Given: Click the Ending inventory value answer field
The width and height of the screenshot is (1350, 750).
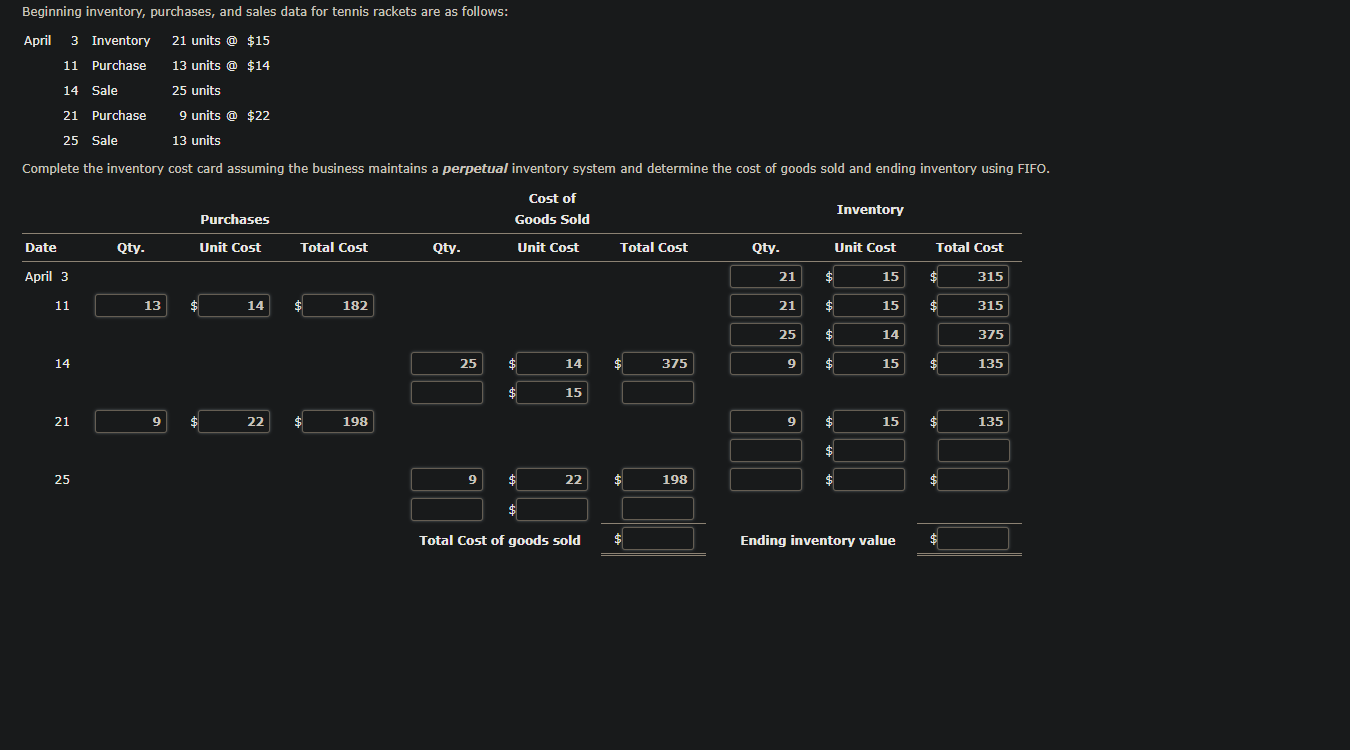Looking at the screenshot, I should pyautogui.click(x=973, y=539).
